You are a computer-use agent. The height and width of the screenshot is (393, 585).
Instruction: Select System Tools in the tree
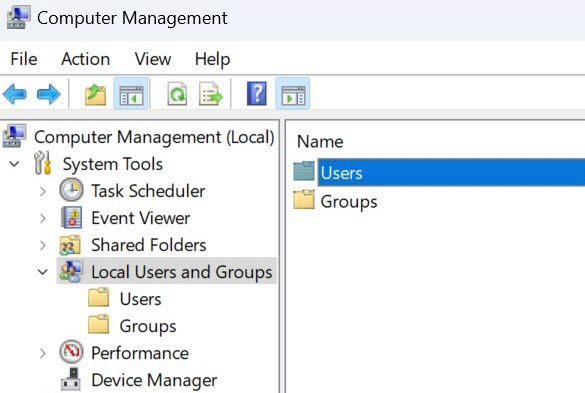point(113,164)
